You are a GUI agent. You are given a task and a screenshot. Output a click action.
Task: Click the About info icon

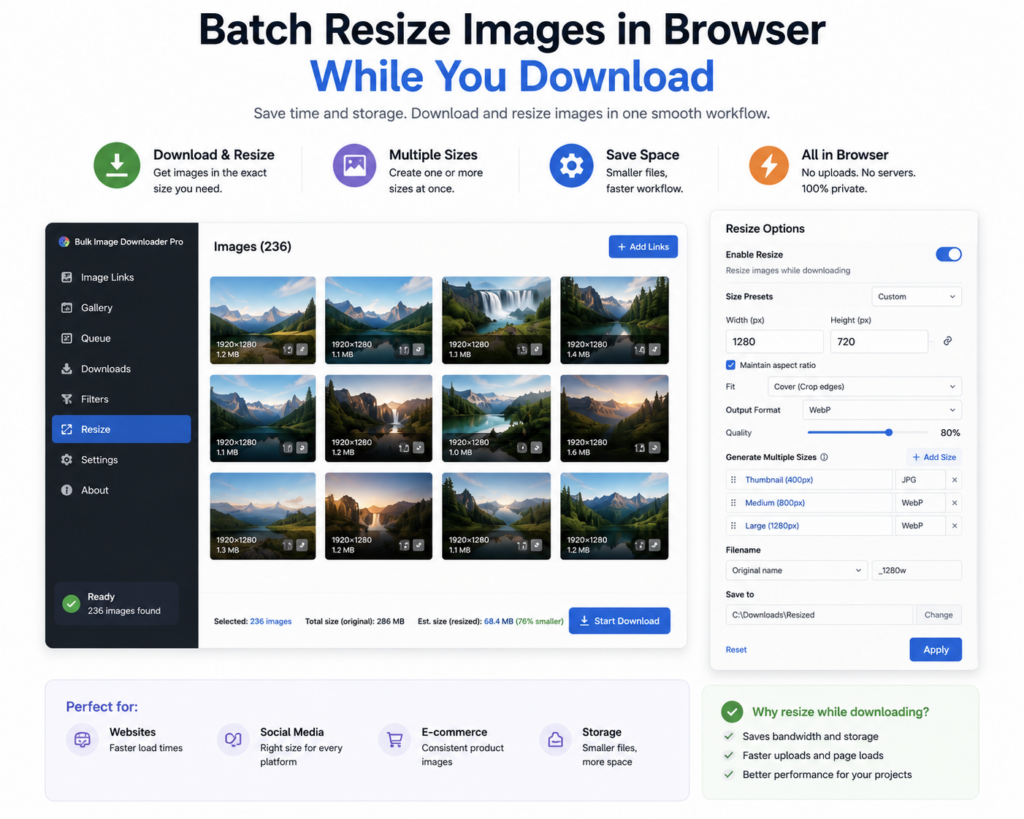67,490
